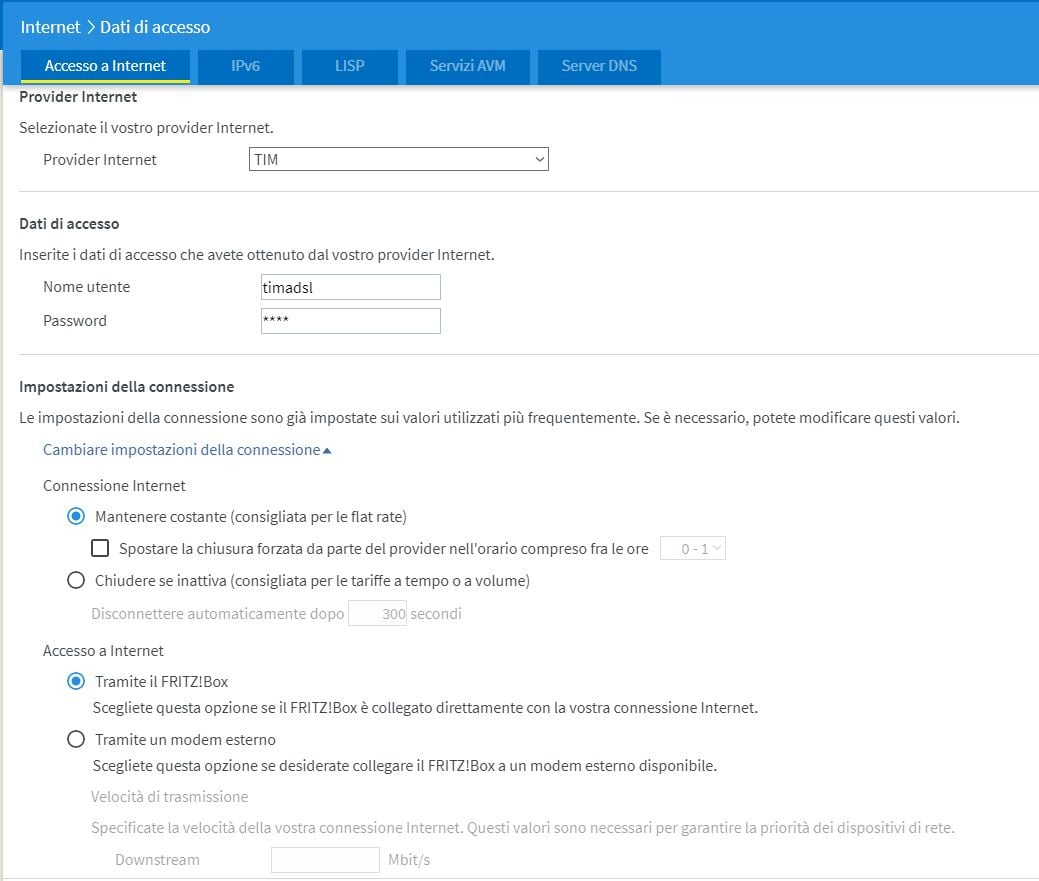This screenshot has height=881, width=1039.
Task: Go to the Servizi AVM tab
Action: click(x=467, y=66)
